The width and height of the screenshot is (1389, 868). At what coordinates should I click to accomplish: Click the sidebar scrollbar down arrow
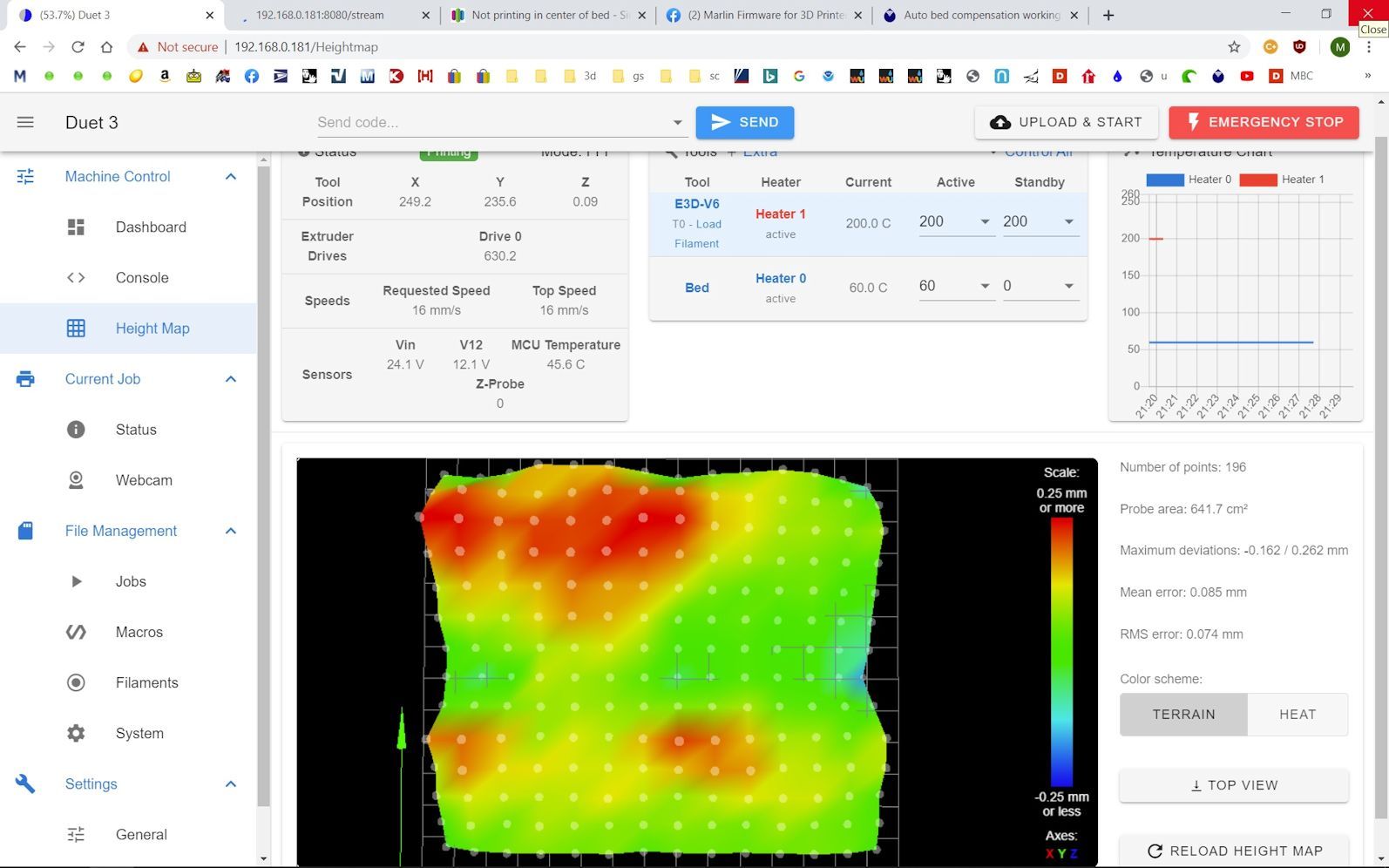263,859
